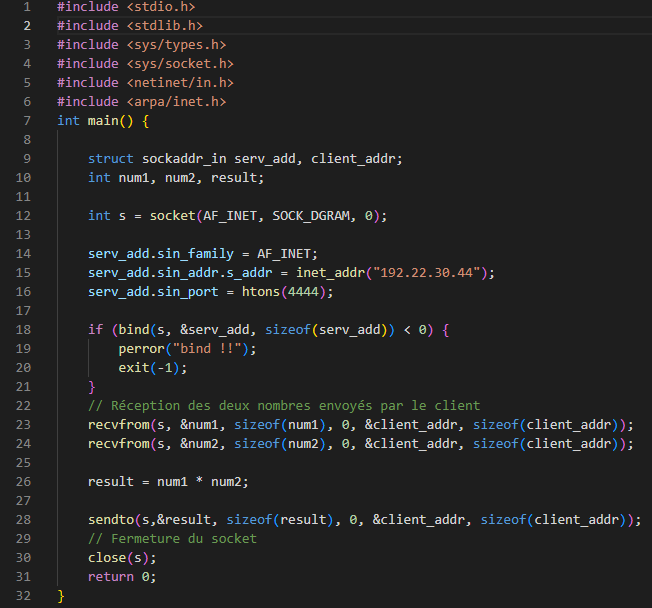This screenshot has height=608, width=652.
Task: Click the sendto function call
Action: [111, 519]
